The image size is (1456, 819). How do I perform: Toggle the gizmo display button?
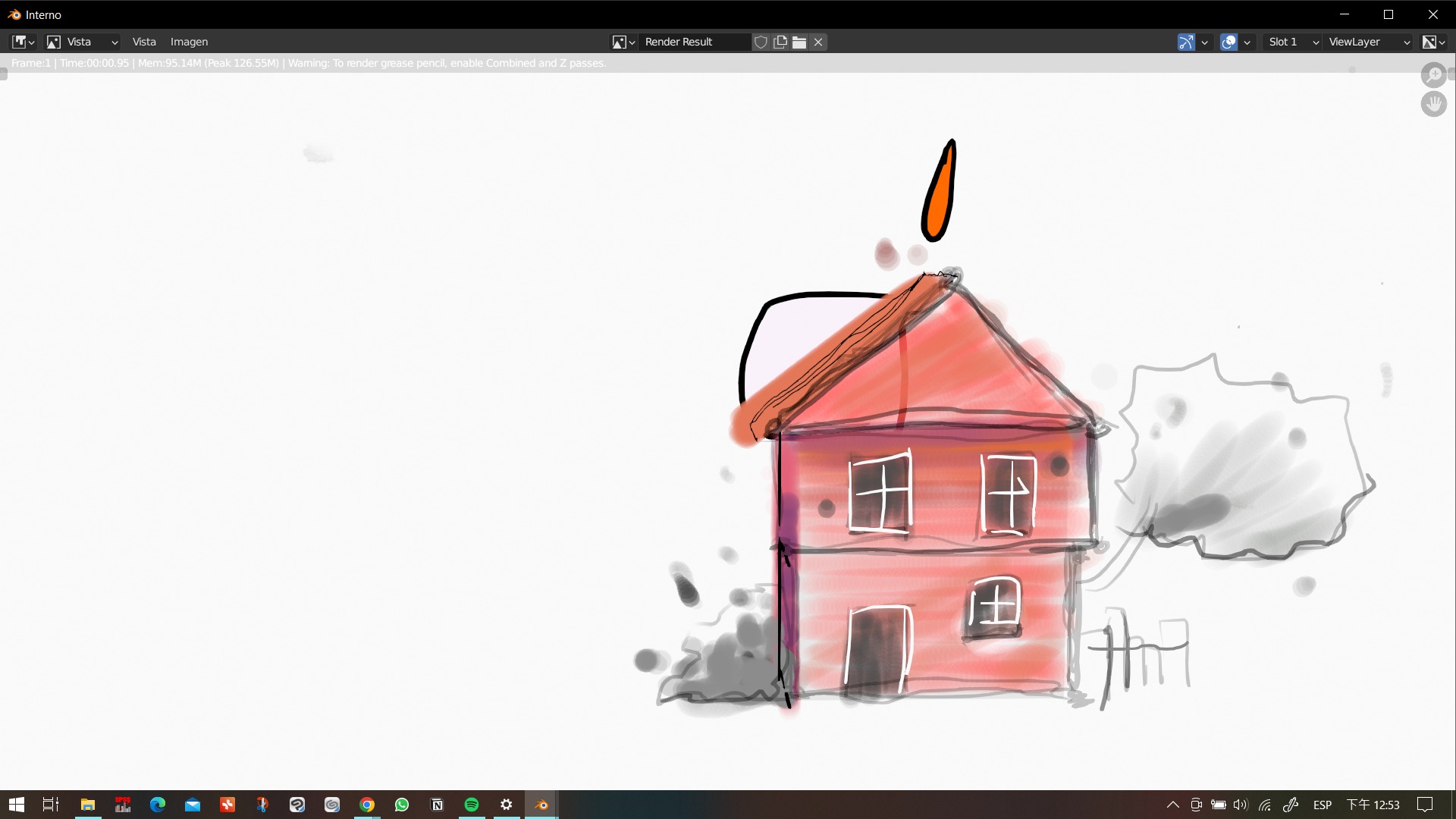(x=1186, y=42)
